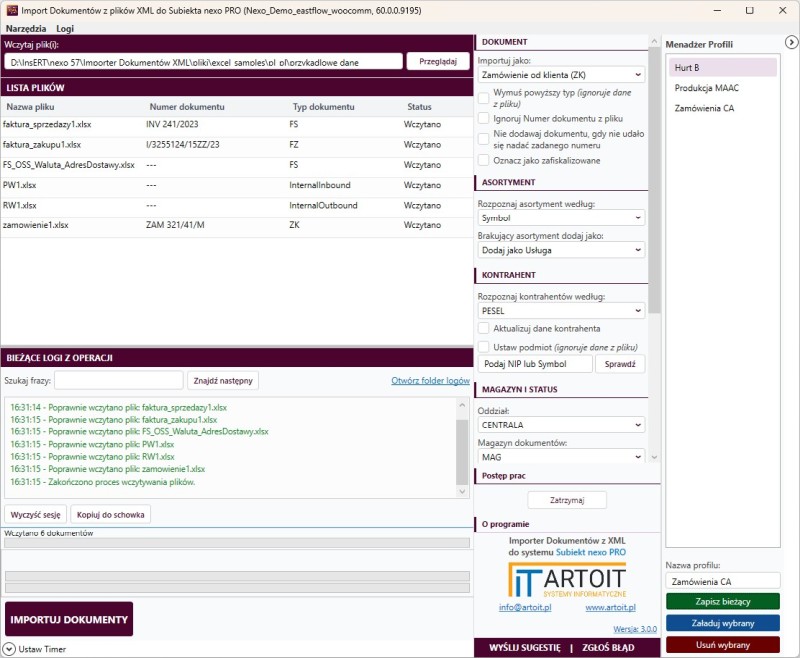Click the IMPORTUJ DOKUMENTY button
800x658 pixels.
tap(69, 619)
